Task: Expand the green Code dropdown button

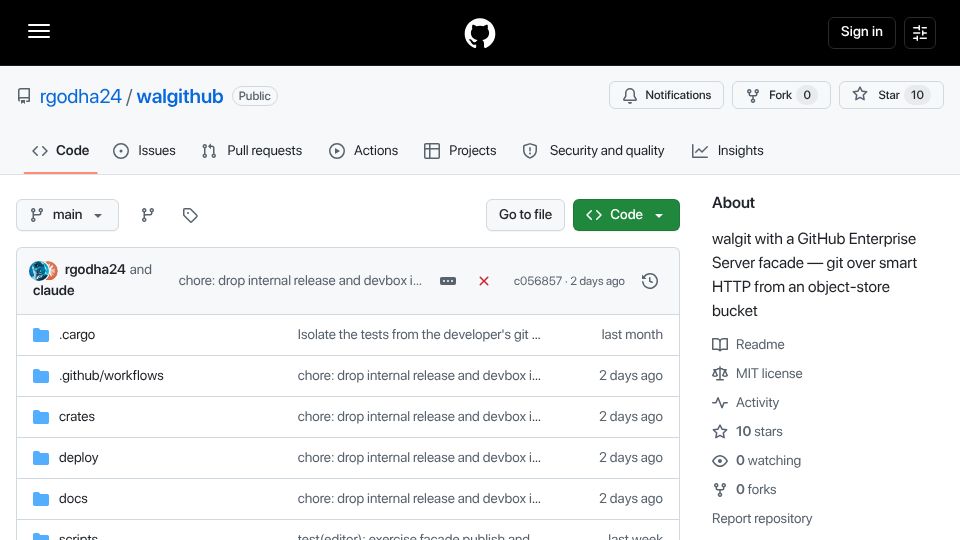Action: click(x=626, y=215)
